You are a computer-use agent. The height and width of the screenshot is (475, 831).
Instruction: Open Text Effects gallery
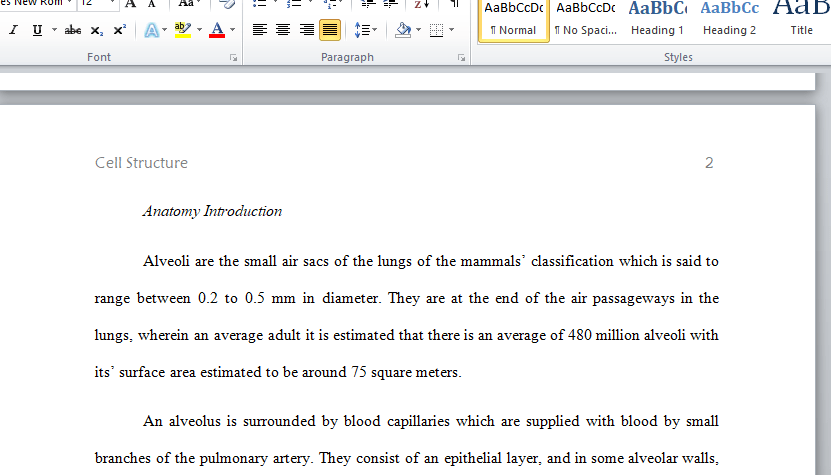[152, 30]
